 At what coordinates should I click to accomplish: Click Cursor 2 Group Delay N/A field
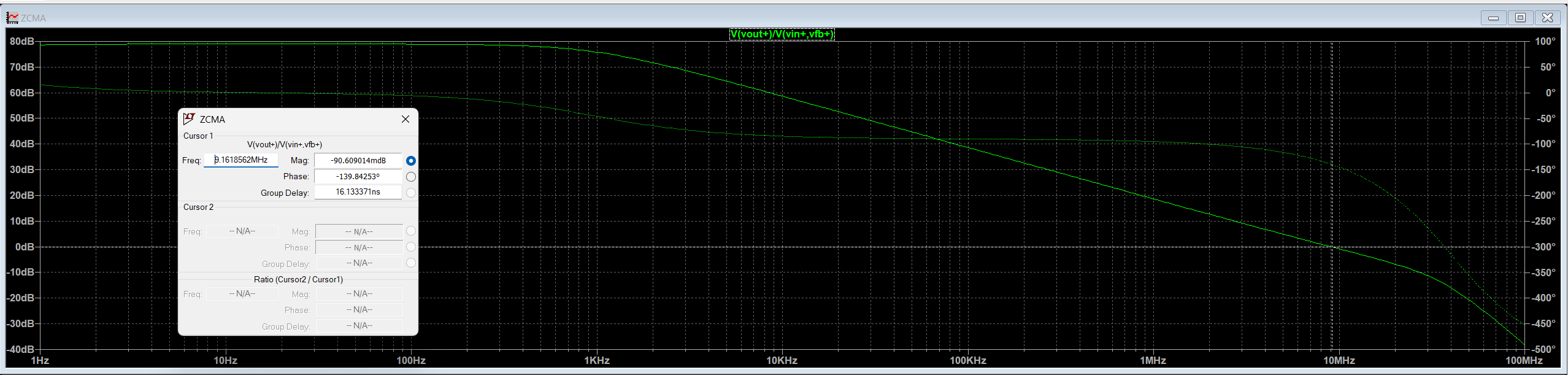(x=359, y=263)
